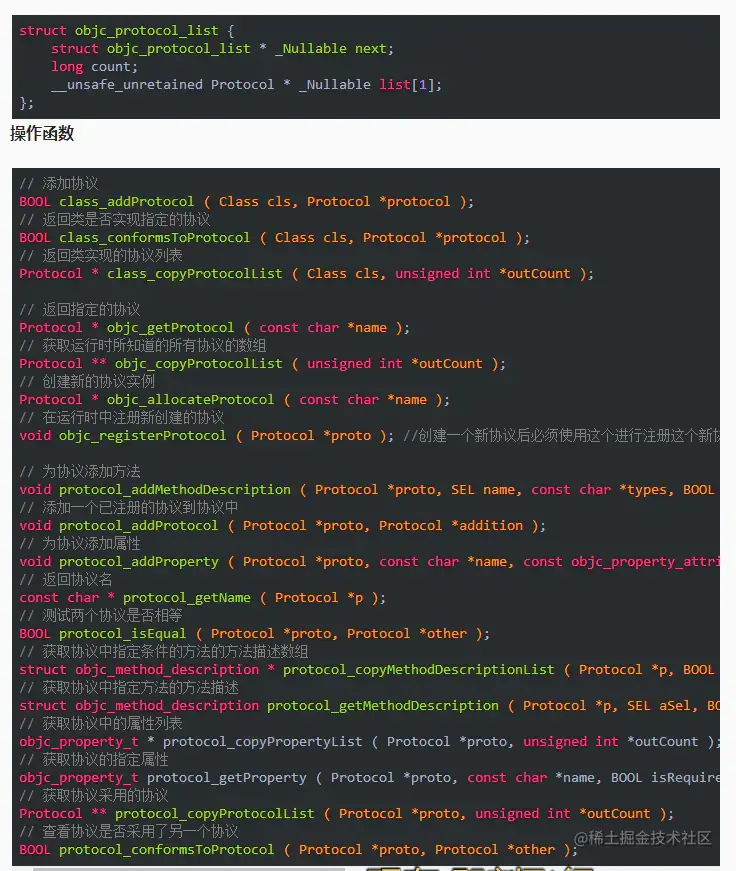Click the comment '// 创建新的协议实例'

tap(87, 382)
